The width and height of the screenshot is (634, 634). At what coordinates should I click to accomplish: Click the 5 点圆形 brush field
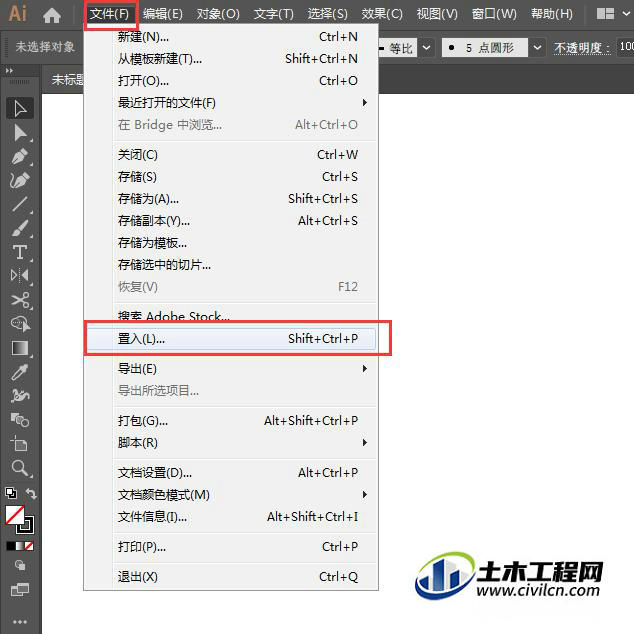(485, 48)
